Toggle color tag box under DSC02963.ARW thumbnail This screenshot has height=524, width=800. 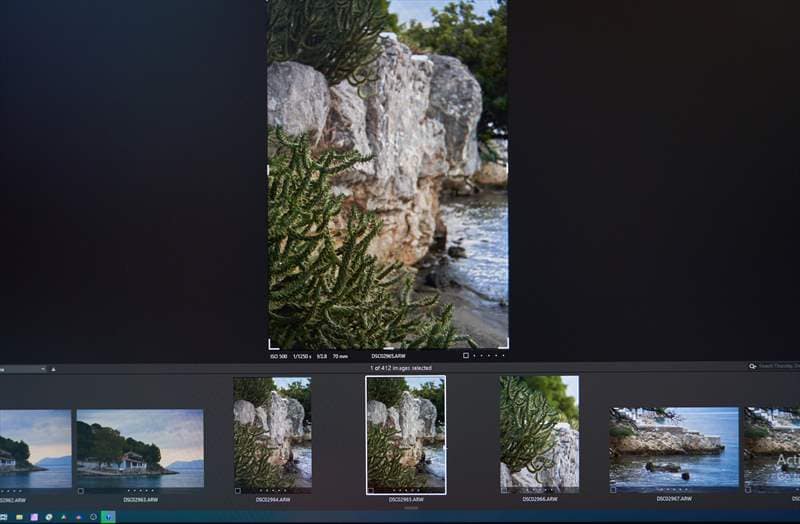(x=81, y=491)
